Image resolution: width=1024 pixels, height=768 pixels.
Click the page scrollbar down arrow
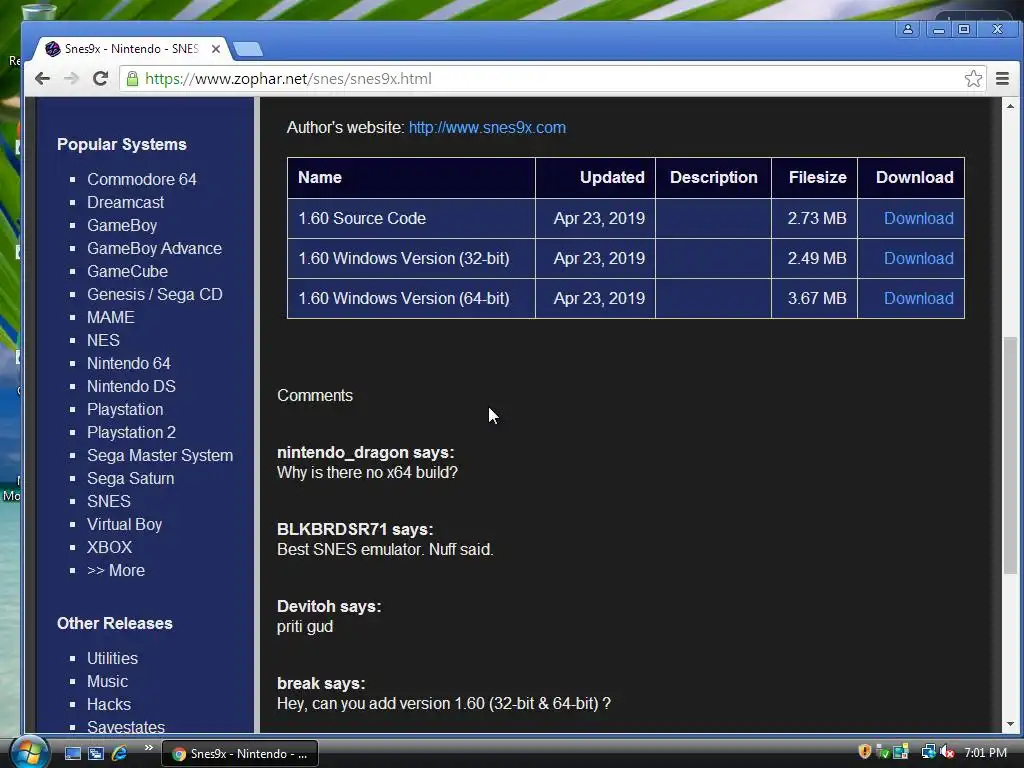point(1010,724)
